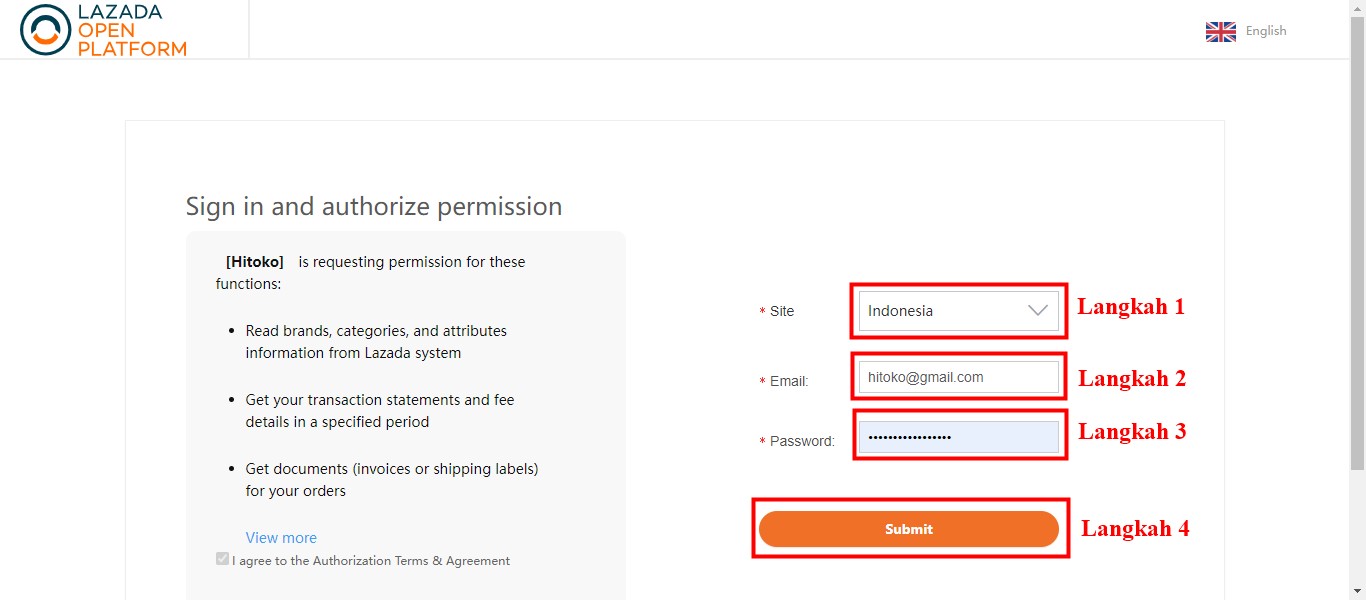The image size is (1366, 600).
Task: Click the Sign in and authorize permission heading
Action: tap(374, 206)
